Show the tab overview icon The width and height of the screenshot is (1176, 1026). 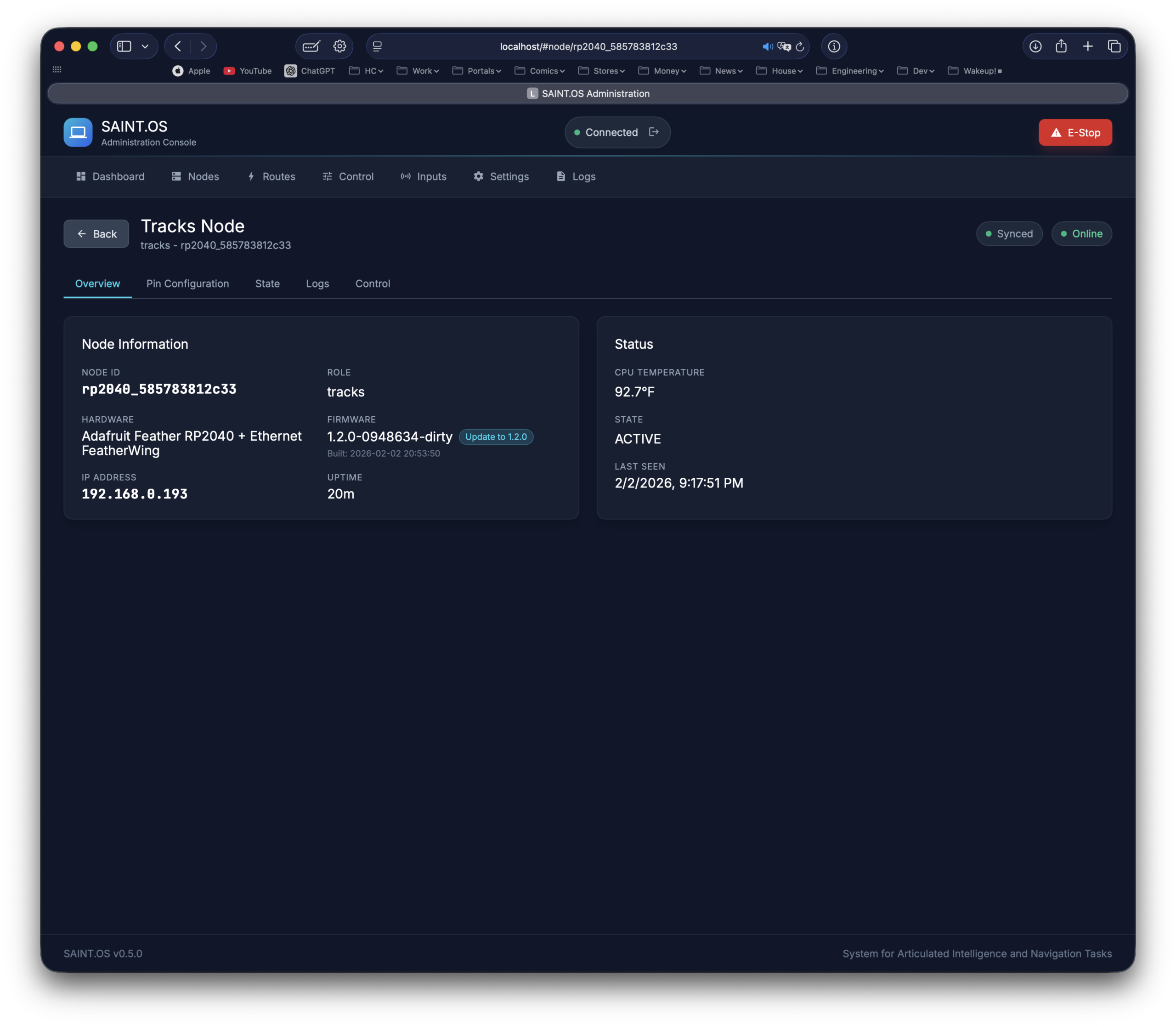tap(1114, 46)
